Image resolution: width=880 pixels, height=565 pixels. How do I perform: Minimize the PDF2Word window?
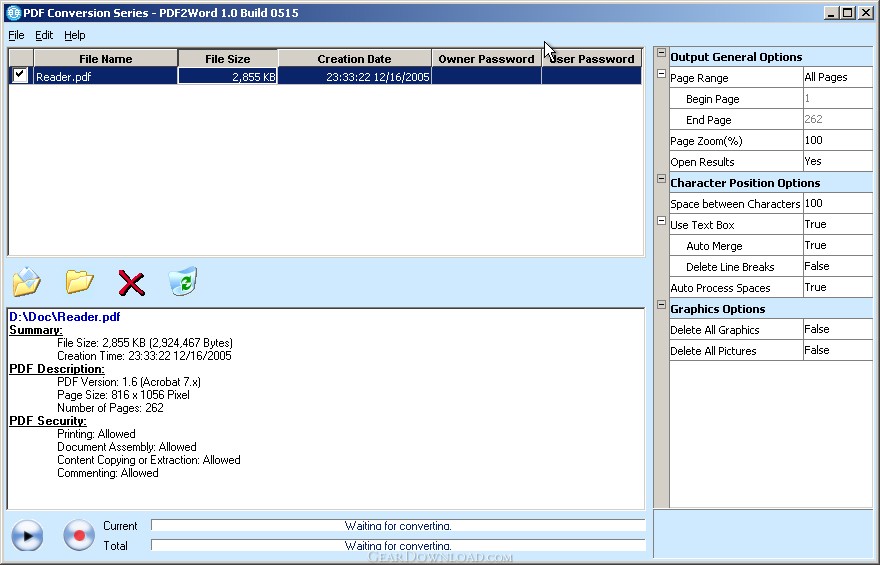coord(831,13)
